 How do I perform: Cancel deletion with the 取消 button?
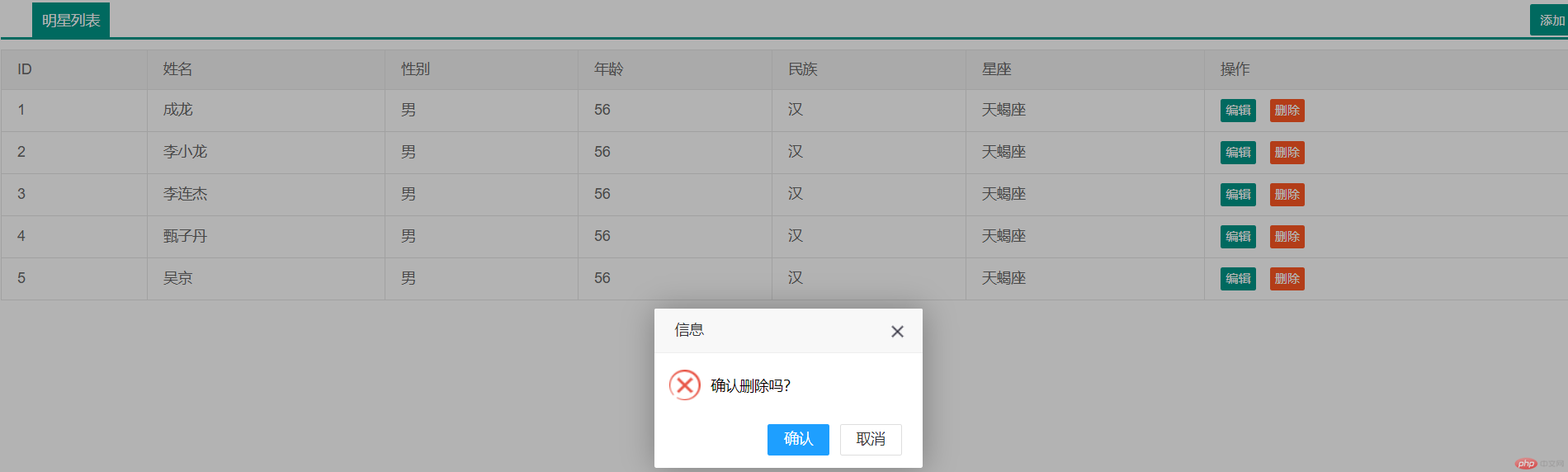tap(871, 440)
